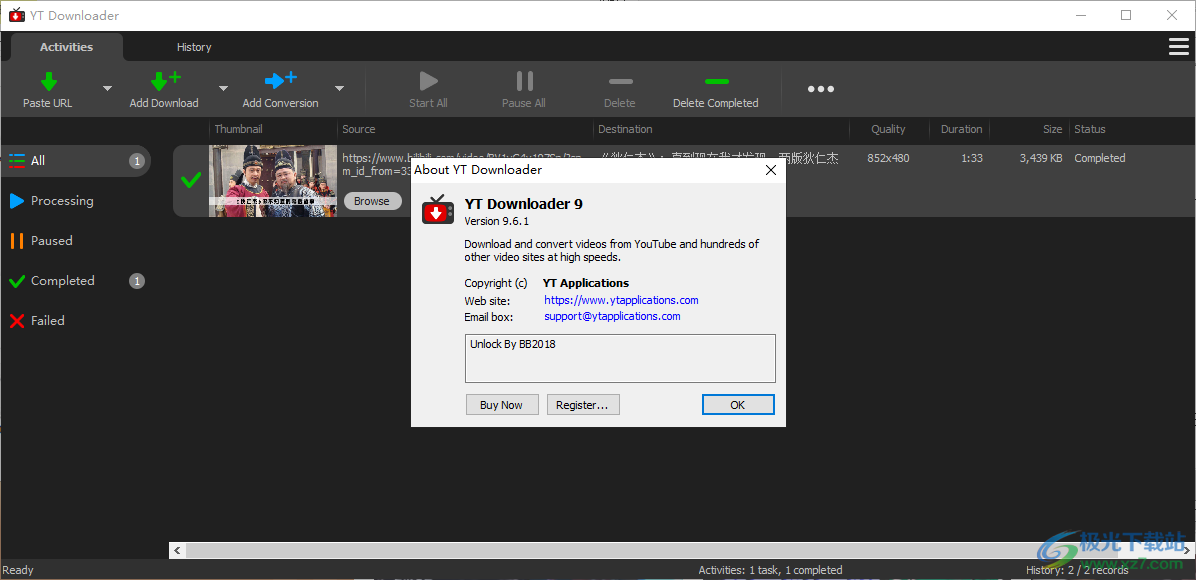Open the Add Download dropdown arrow
Image resolution: width=1196 pixels, height=580 pixels.
pyautogui.click(x=223, y=88)
